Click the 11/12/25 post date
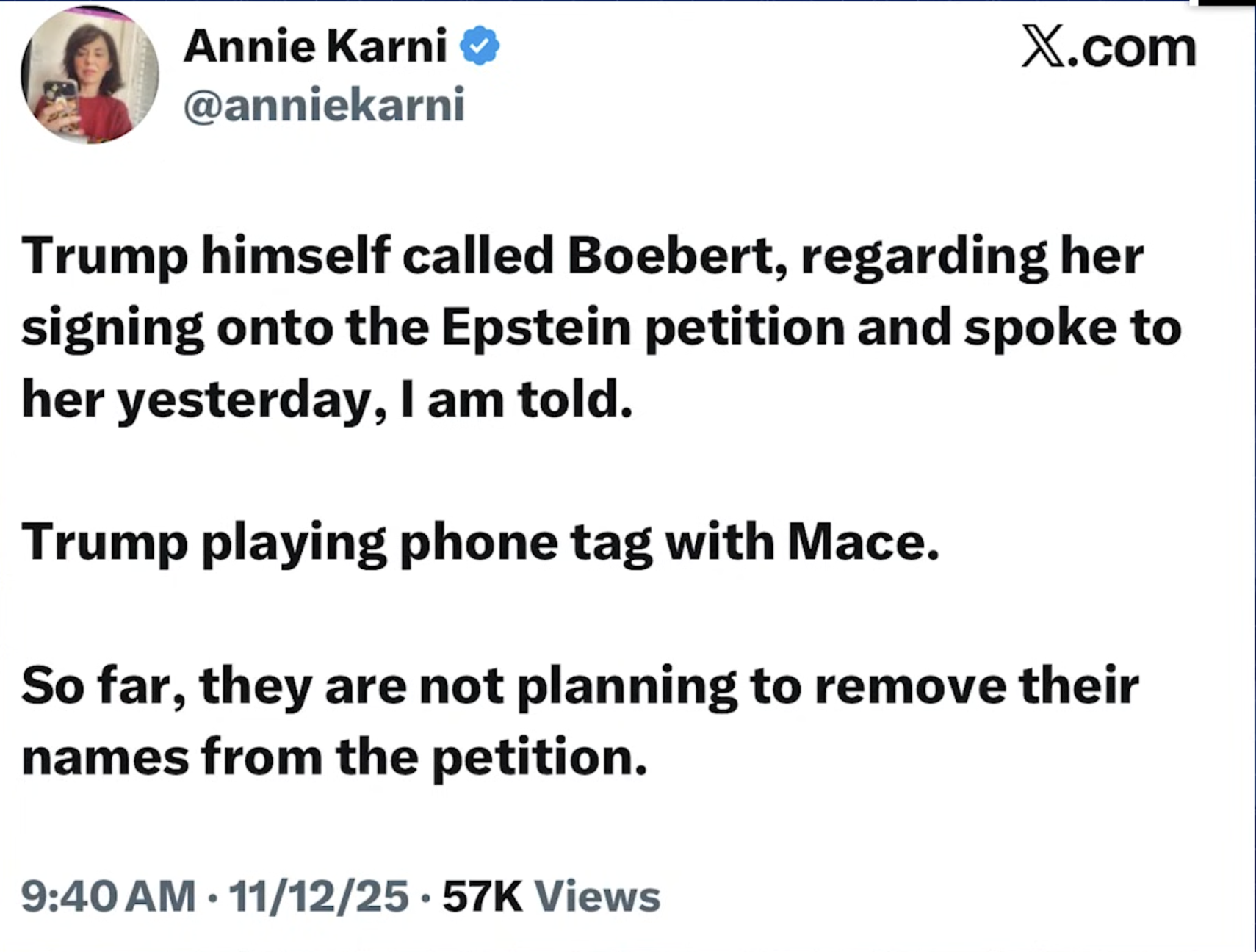 point(319,896)
